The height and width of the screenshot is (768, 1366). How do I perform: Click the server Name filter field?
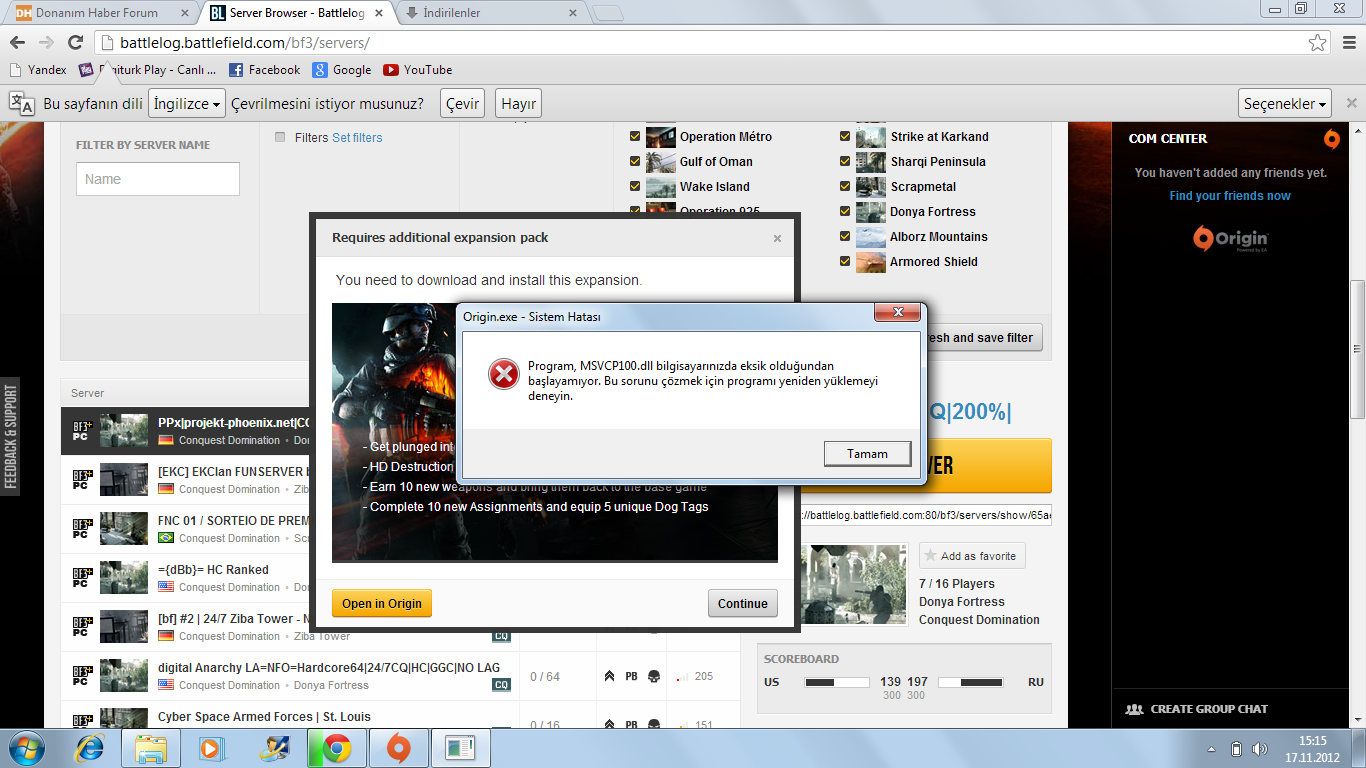pyautogui.click(x=158, y=179)
